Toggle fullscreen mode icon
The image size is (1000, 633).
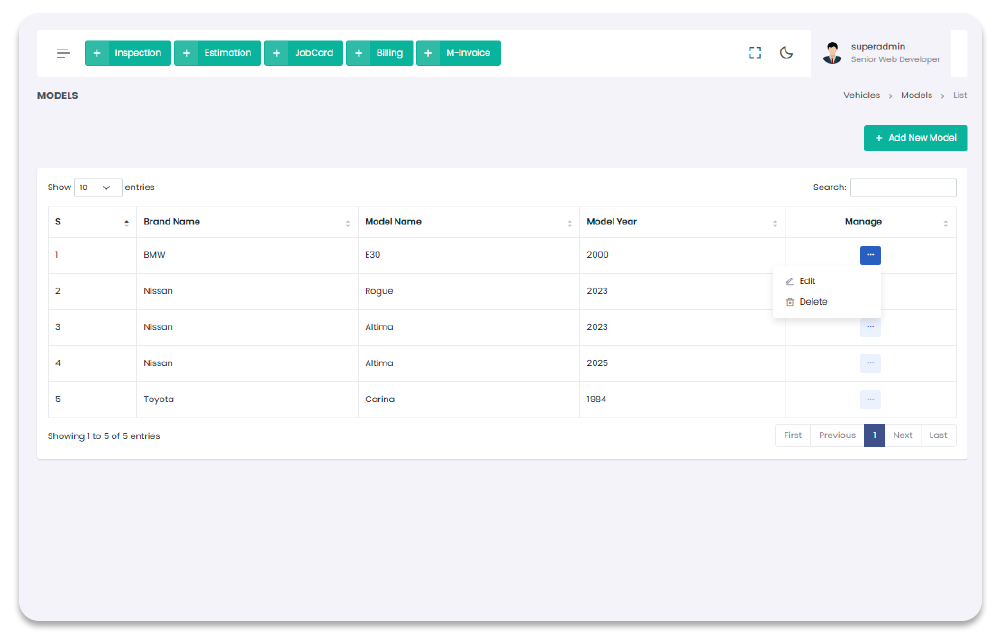click(x=755, y=54)
